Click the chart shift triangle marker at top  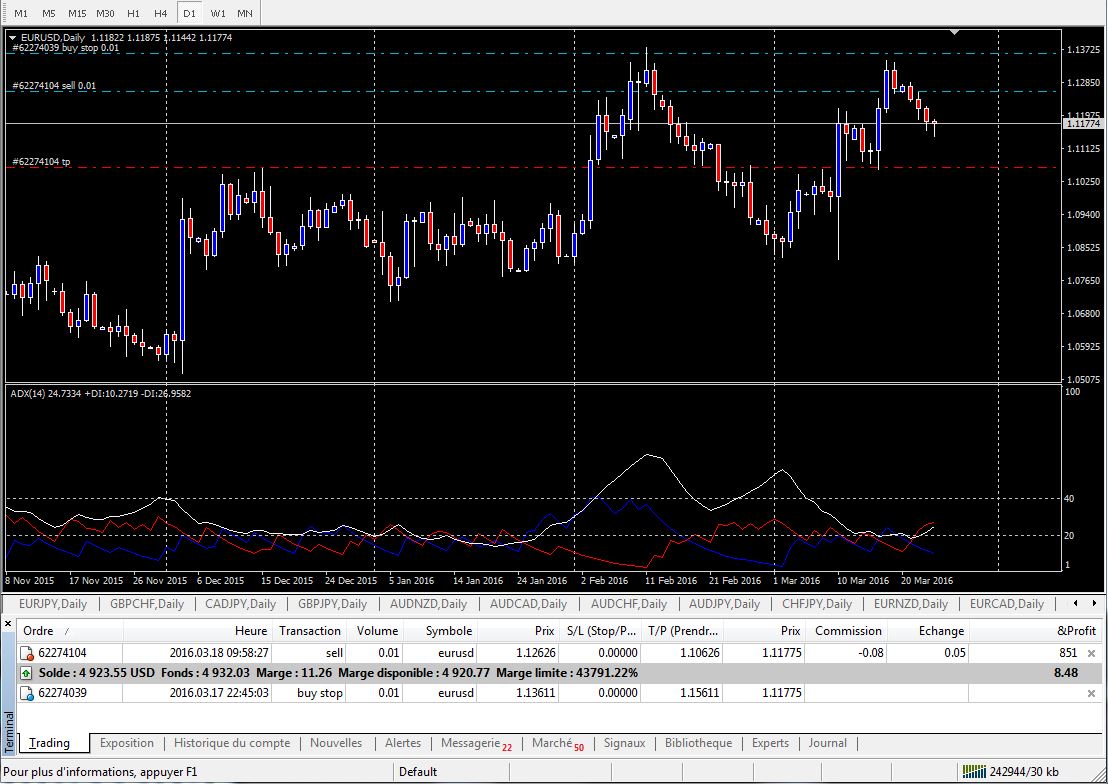click(x=955, y=33)
